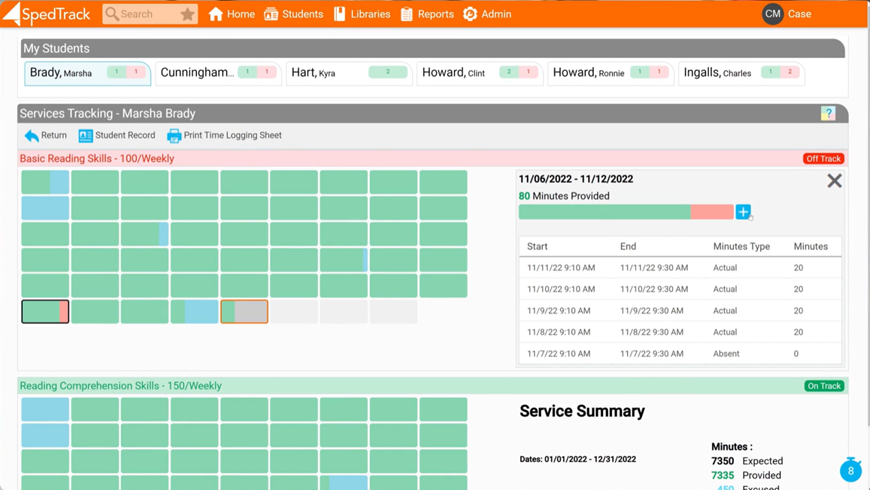
Task: Click the Off Track status badge
Action: (823, 159)
